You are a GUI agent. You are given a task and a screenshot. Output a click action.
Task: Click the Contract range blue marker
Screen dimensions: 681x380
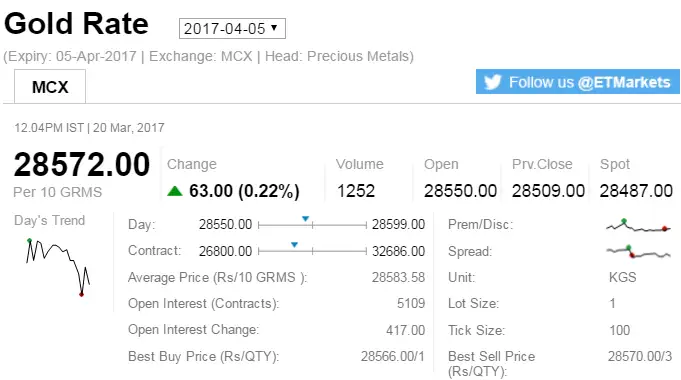[294, 245]
